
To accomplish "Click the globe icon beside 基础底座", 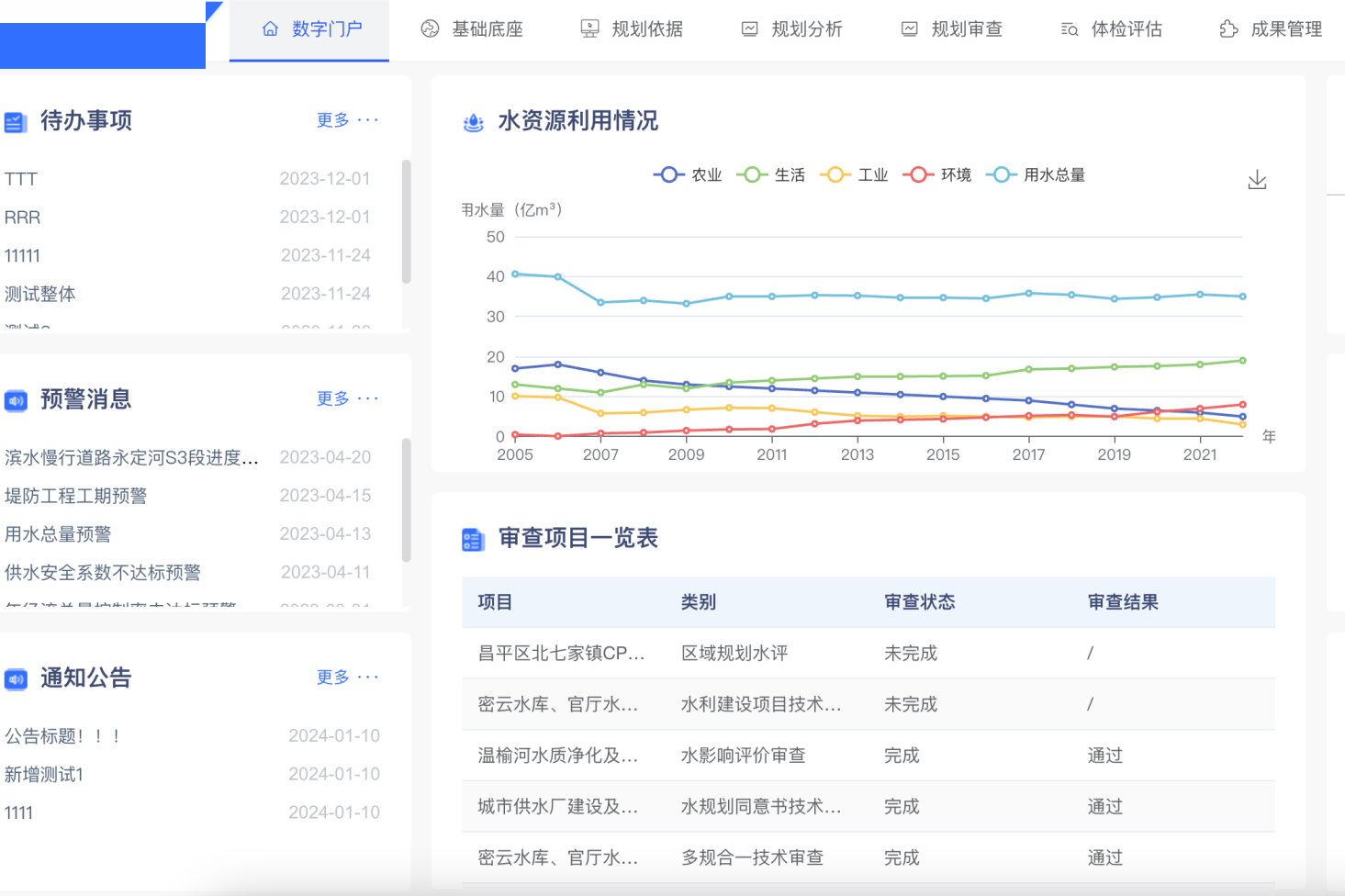I will pyautogui.click(x=430, y=29).
